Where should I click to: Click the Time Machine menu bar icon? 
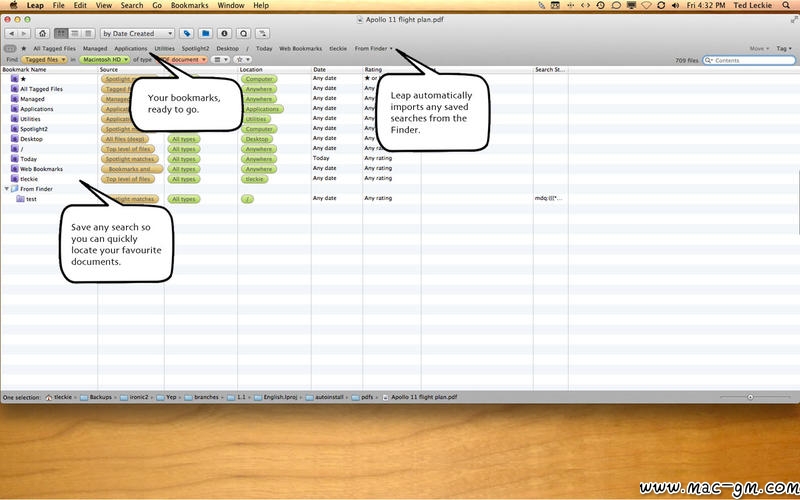pos(601,5)
